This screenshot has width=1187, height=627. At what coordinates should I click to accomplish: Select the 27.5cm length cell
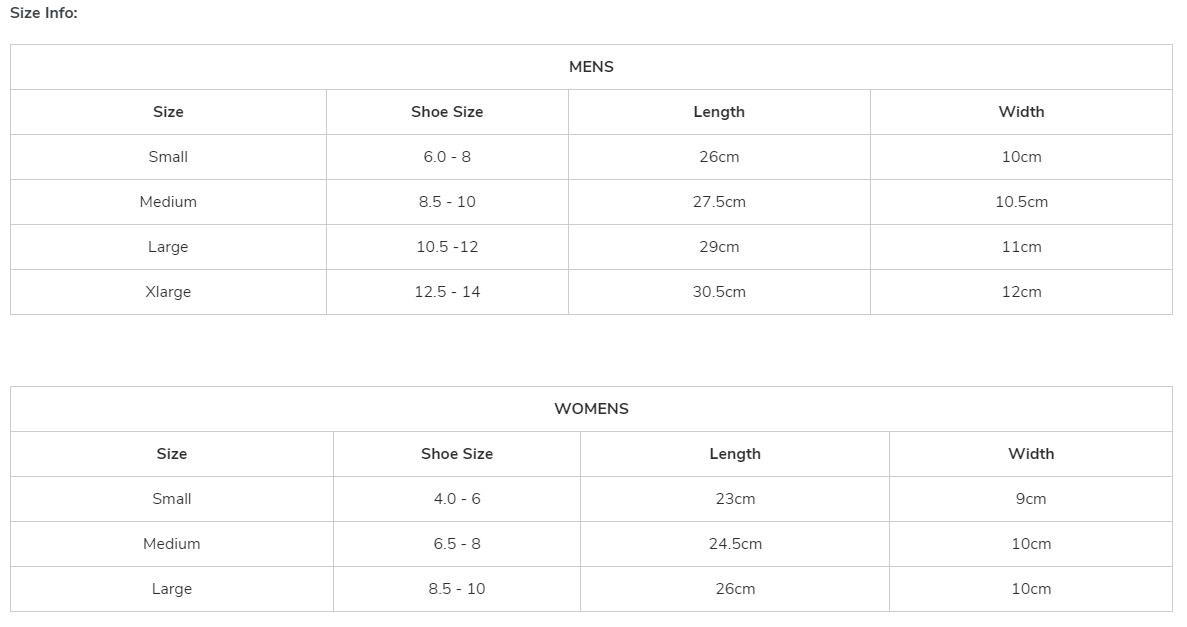tap(719, 202)
